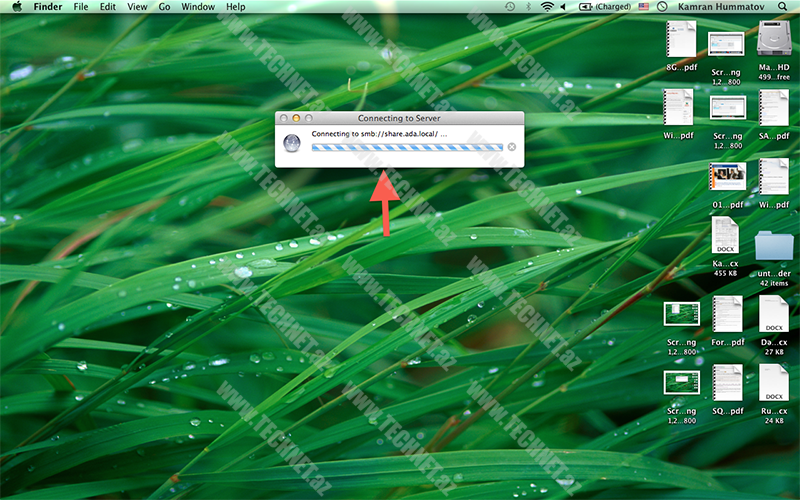The height and width of the screenshot is (500, 800).
Task: Open the File menu
Action: [x=81, y=7]
